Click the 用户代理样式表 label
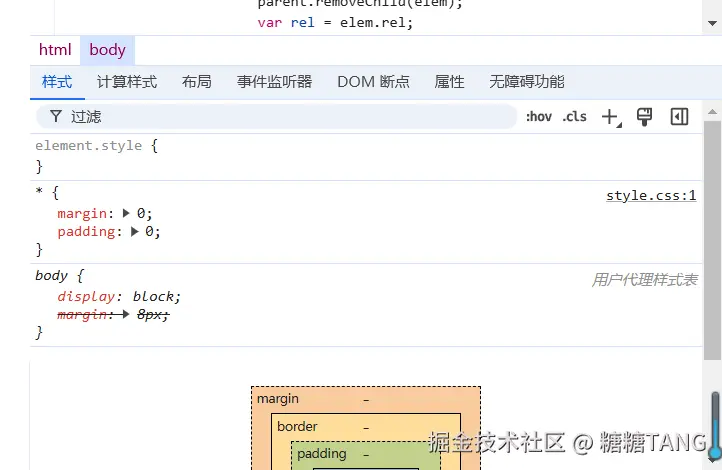This screenshot has height=470, width=722. point(645,279)
